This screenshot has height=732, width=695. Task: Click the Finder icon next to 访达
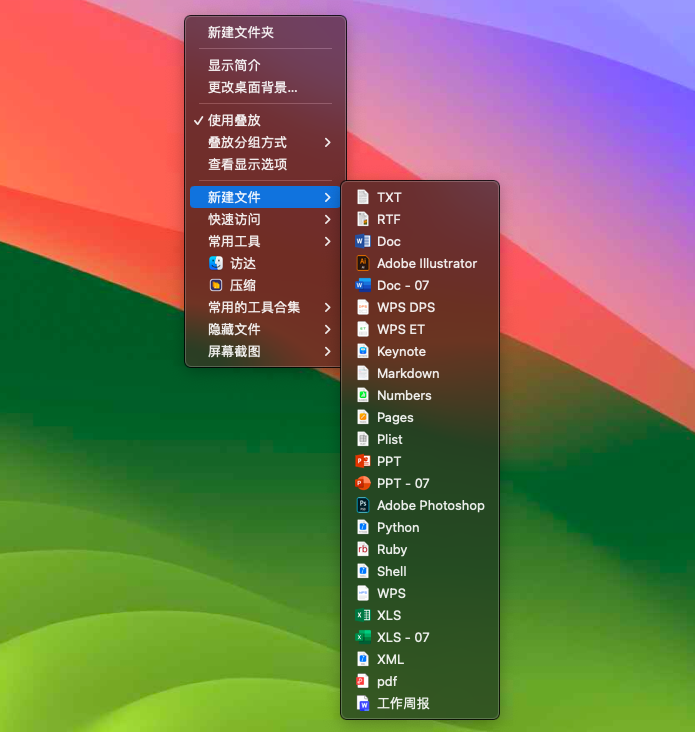pos(216,263)
